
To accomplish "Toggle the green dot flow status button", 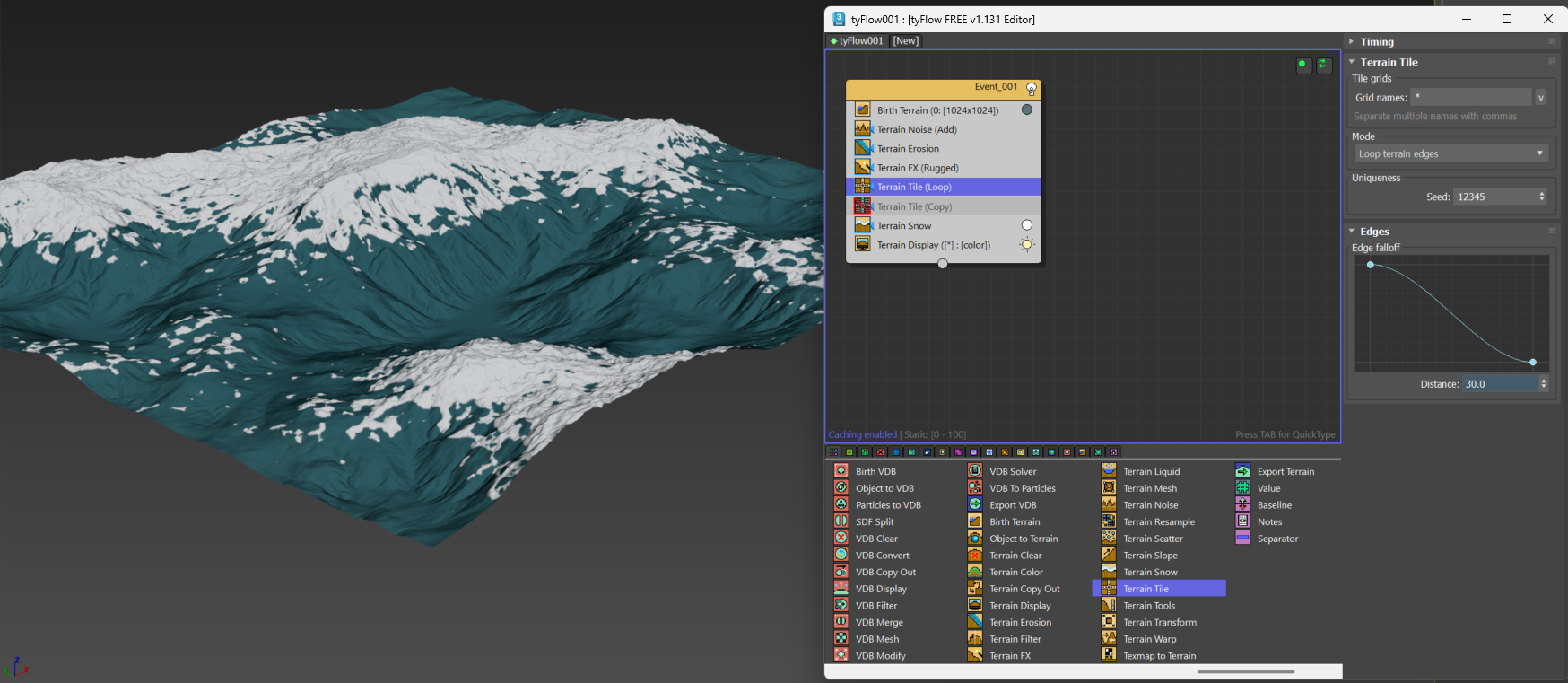I will (1303, 65).
